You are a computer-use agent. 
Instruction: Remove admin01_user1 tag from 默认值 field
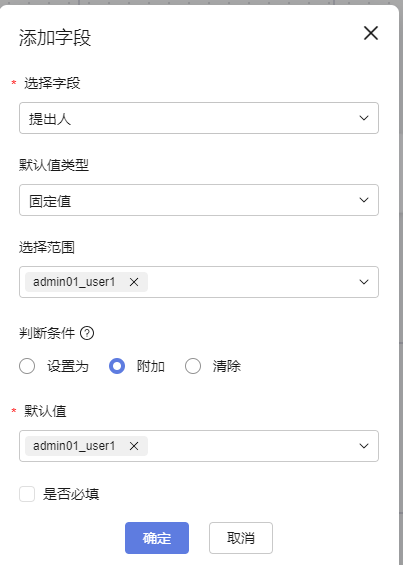[x=134, y=446]
